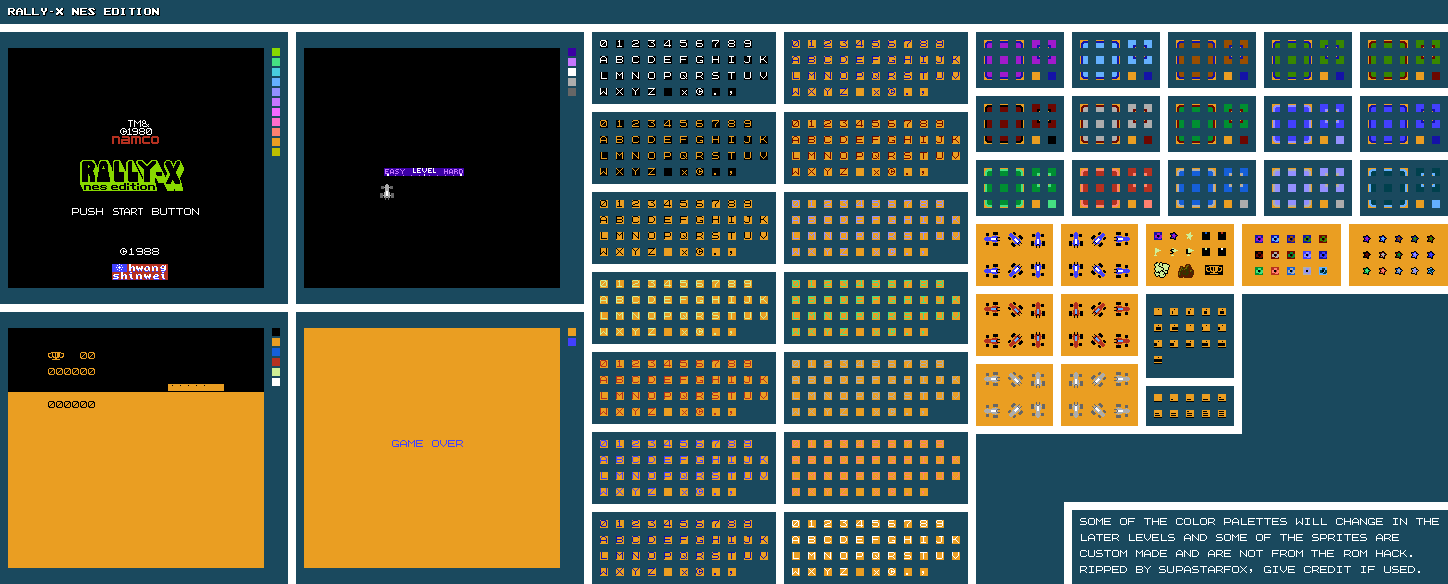Click digit 0 in the white-on-dark font sheet

(x=603, y=44)
